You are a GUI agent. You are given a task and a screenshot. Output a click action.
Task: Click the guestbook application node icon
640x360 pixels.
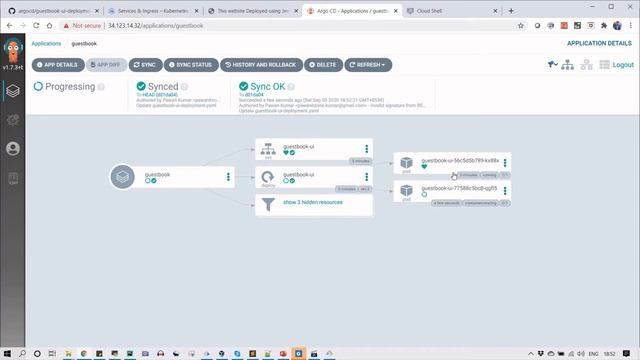click(x=122, y=176)
